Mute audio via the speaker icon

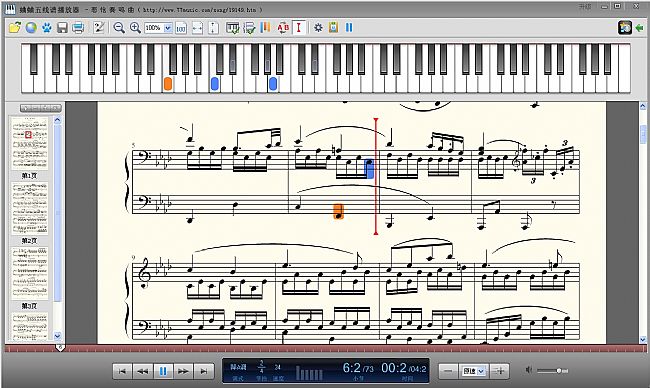(x=529, y=370)
